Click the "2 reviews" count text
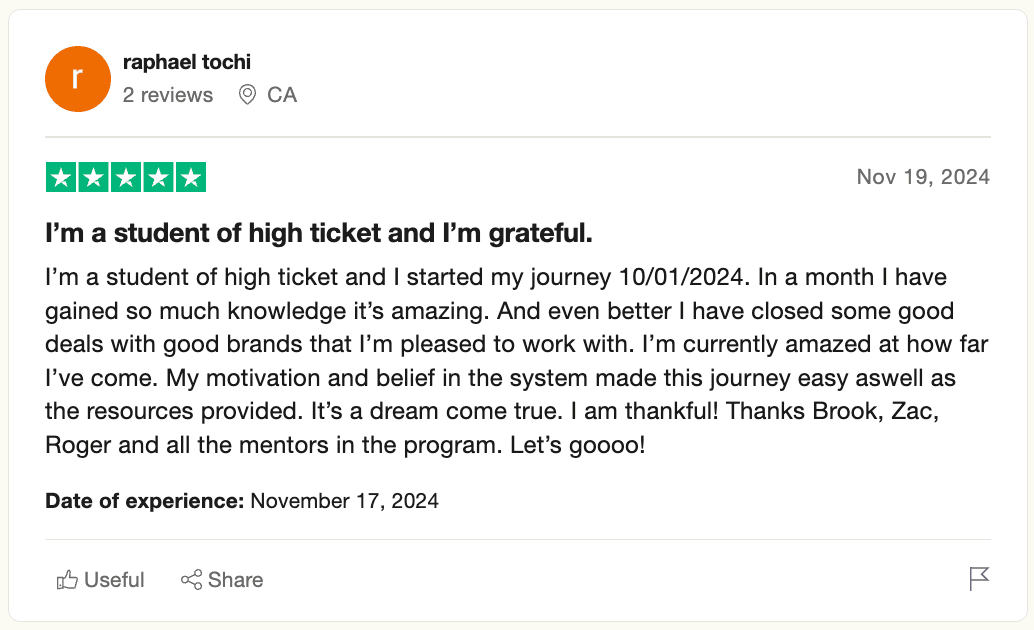 [x=167, y=95]
